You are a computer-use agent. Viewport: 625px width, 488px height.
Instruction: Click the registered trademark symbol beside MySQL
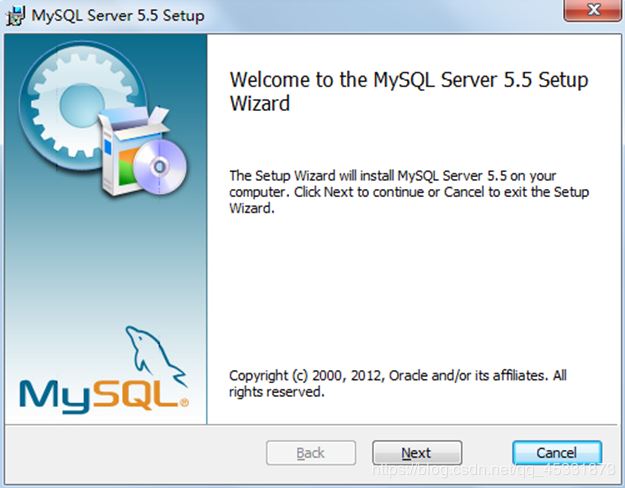[x=185, y=404]
